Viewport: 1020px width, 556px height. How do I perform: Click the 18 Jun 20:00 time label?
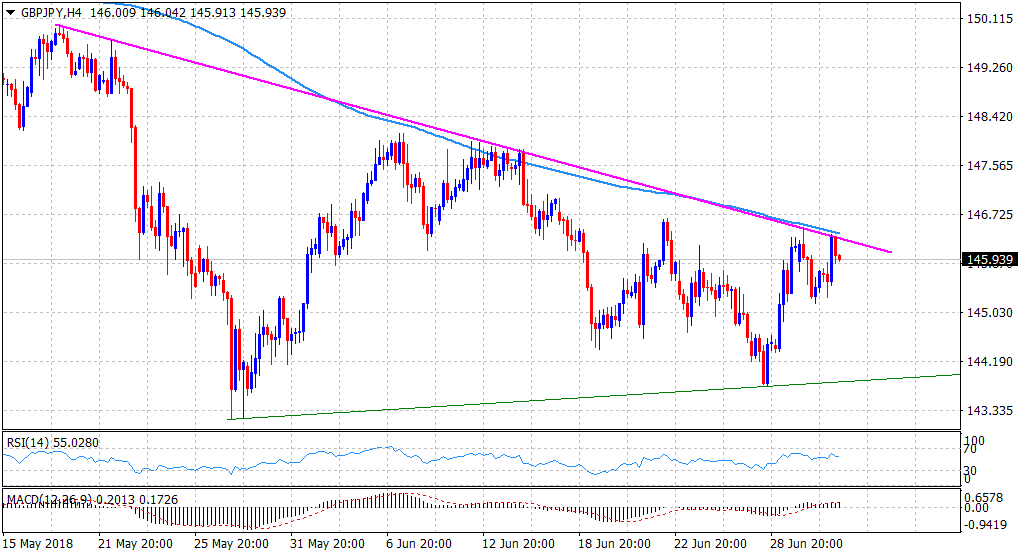[614, 543]
